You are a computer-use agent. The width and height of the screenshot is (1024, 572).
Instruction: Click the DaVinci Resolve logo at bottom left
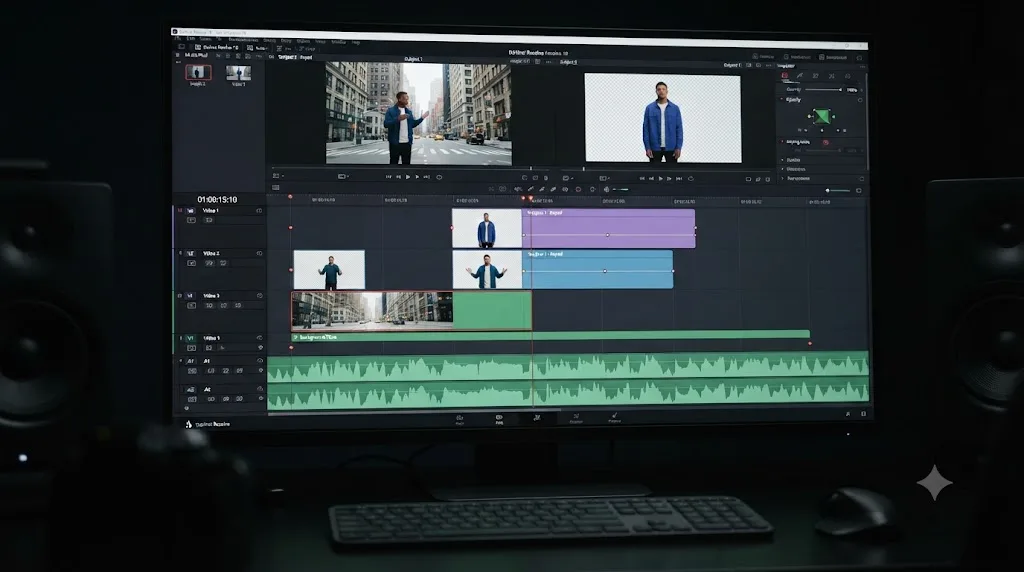point(189,424)
